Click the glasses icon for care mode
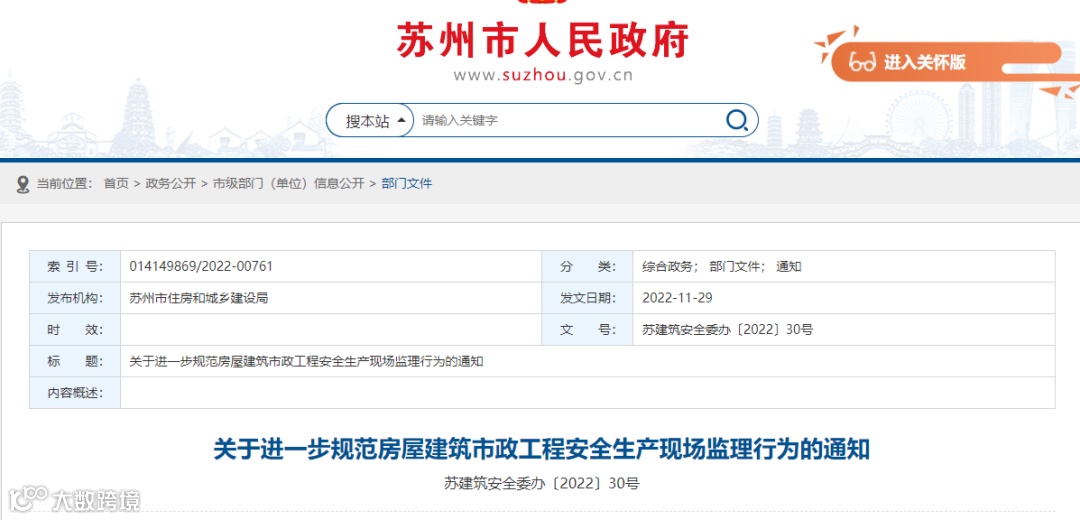The image size is (1080, 520). (x=862, y=62)
